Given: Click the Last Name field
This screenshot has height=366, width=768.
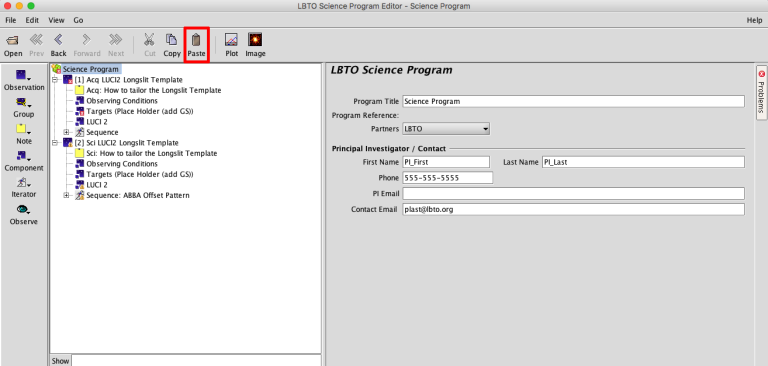Looking at the screenshot, I should point(643,162).
